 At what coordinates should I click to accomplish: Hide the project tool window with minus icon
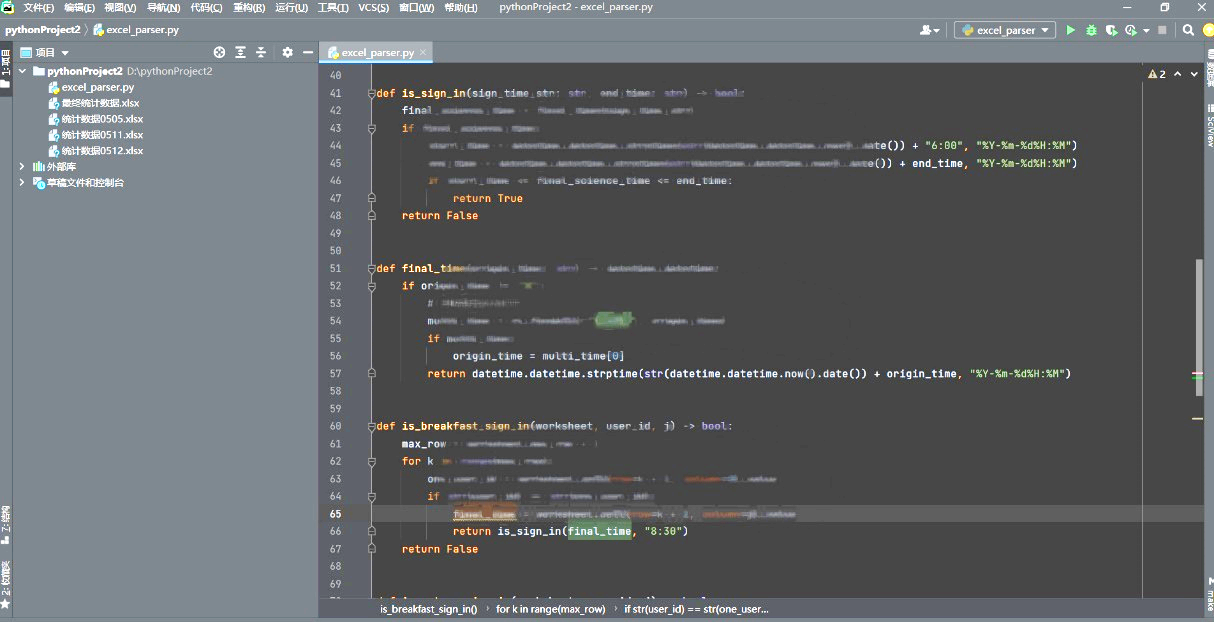[306, 52]
